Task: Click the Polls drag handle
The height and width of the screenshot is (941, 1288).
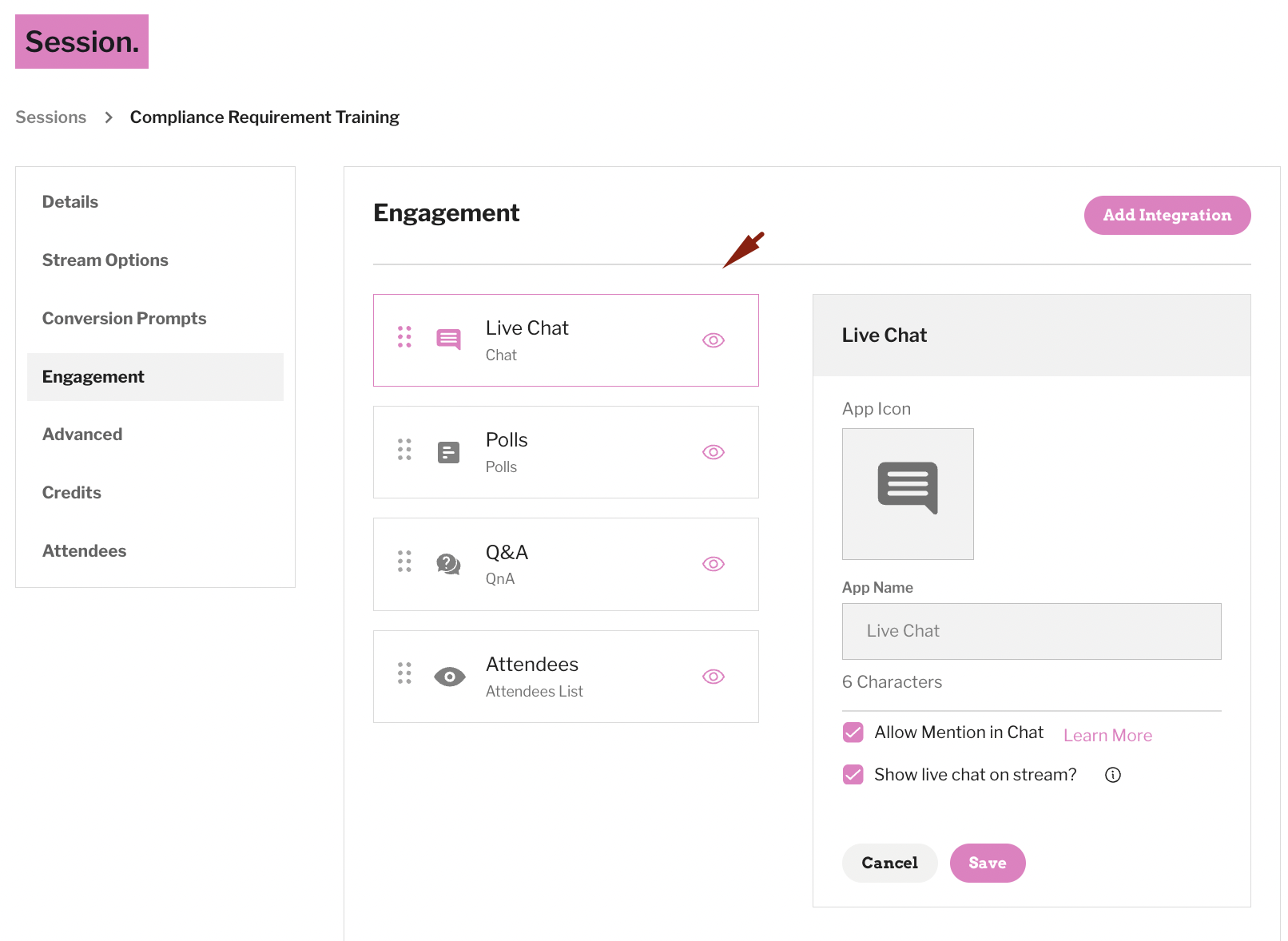Action: coord(404,449)
